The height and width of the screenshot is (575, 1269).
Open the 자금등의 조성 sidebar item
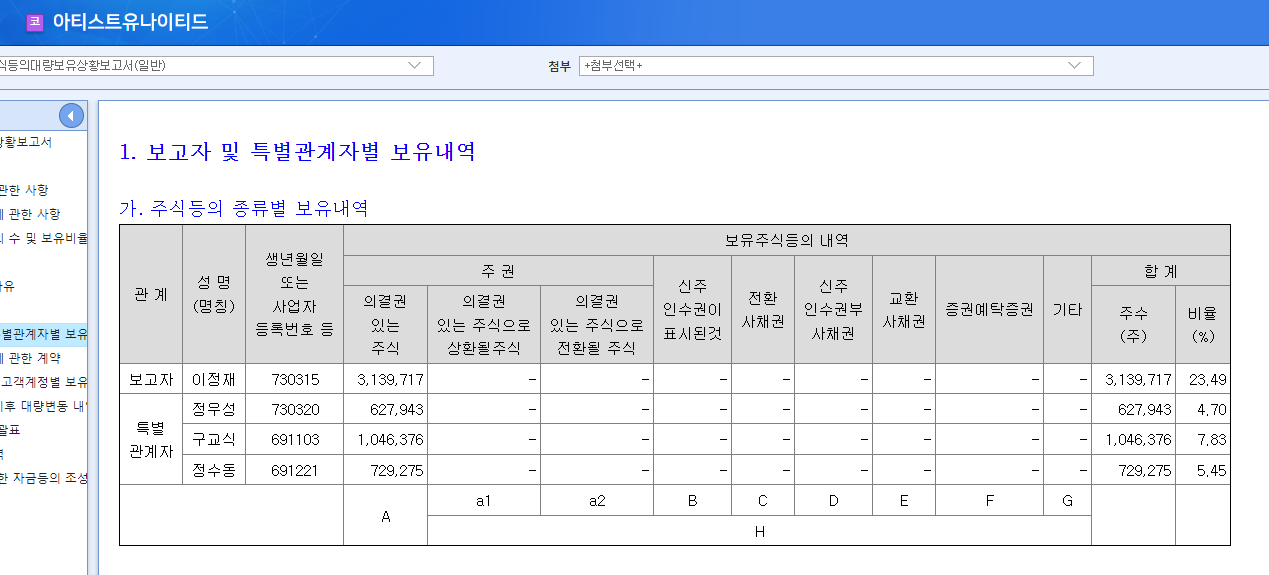[44, 478]
